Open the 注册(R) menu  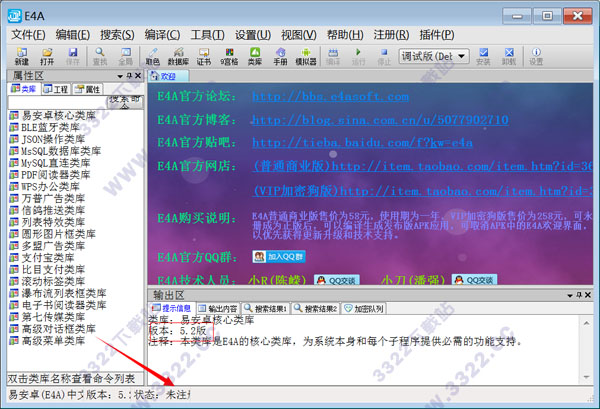[x=391, y=35]
